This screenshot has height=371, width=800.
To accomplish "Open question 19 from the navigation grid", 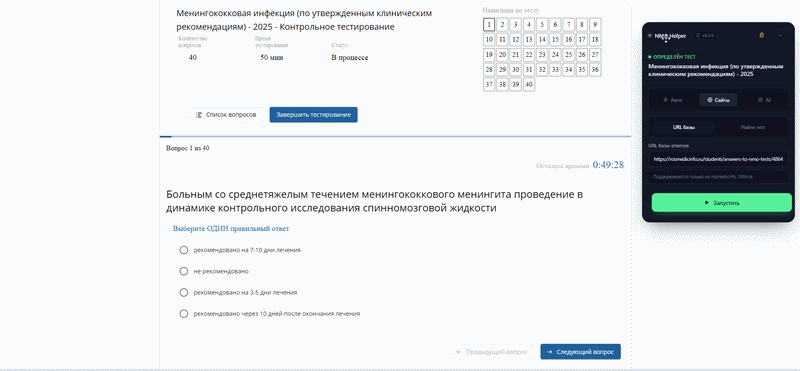I will (x=489, y=55).
